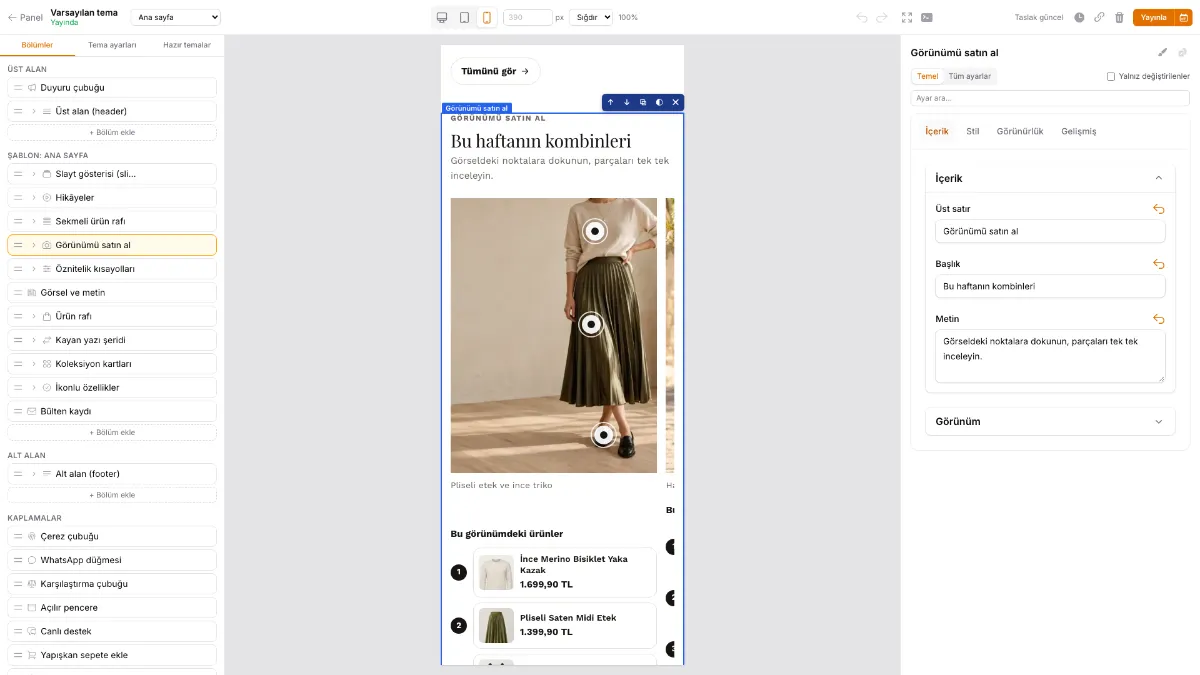Click the Yayınla publish button
This screenshot has height=675, width=1200.
click(x=1153, y=17)
